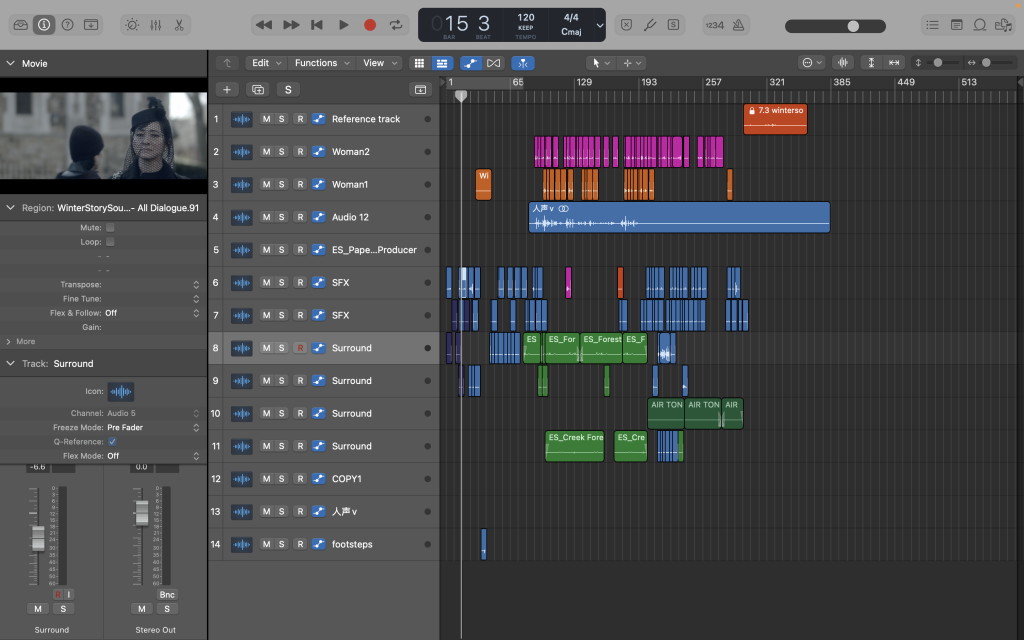1024x640 pixels.
Task: Open the Edit menu
Action: pyautogui.click(x=266, y=63)
